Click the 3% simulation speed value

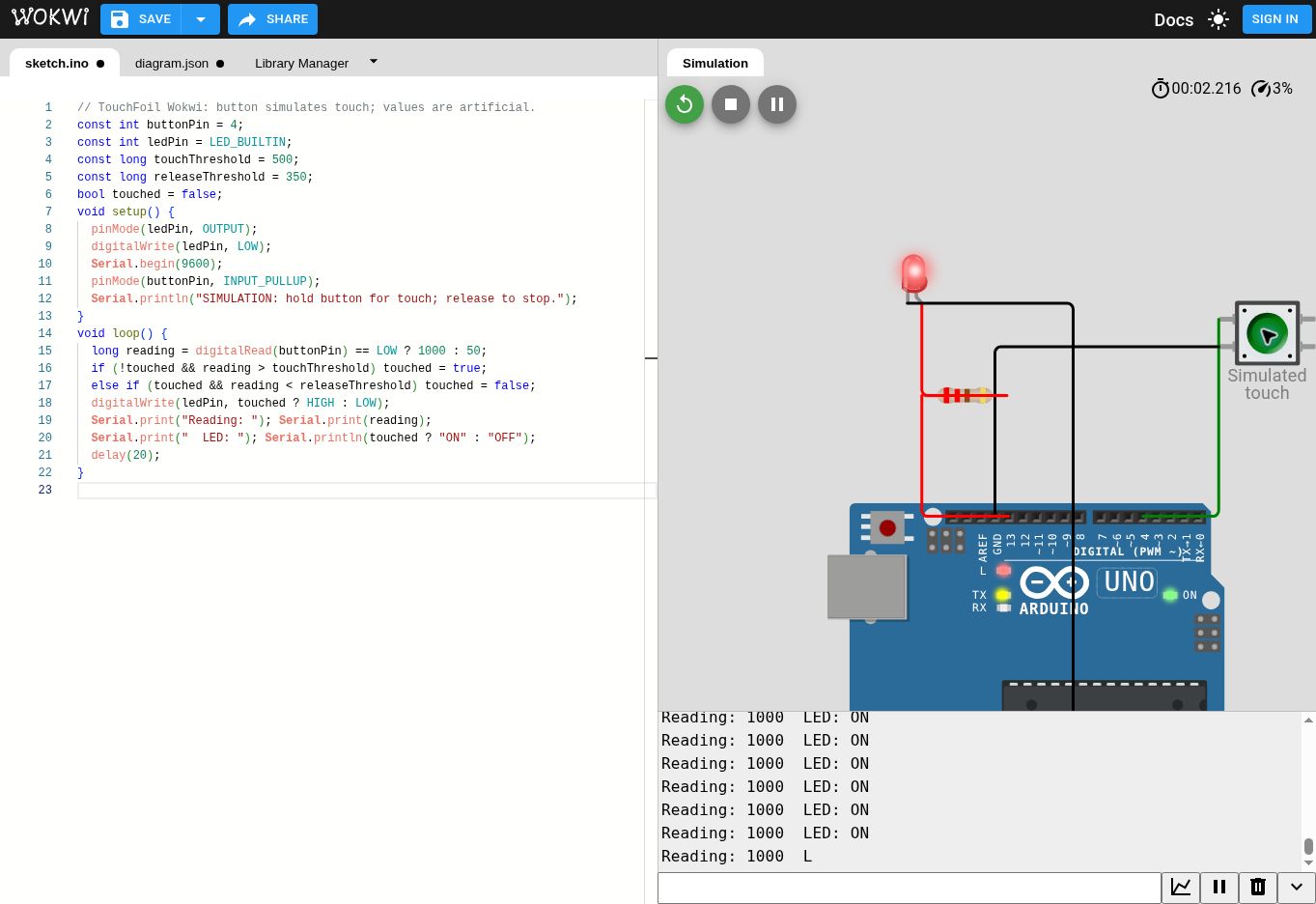tap(1282, 89)
